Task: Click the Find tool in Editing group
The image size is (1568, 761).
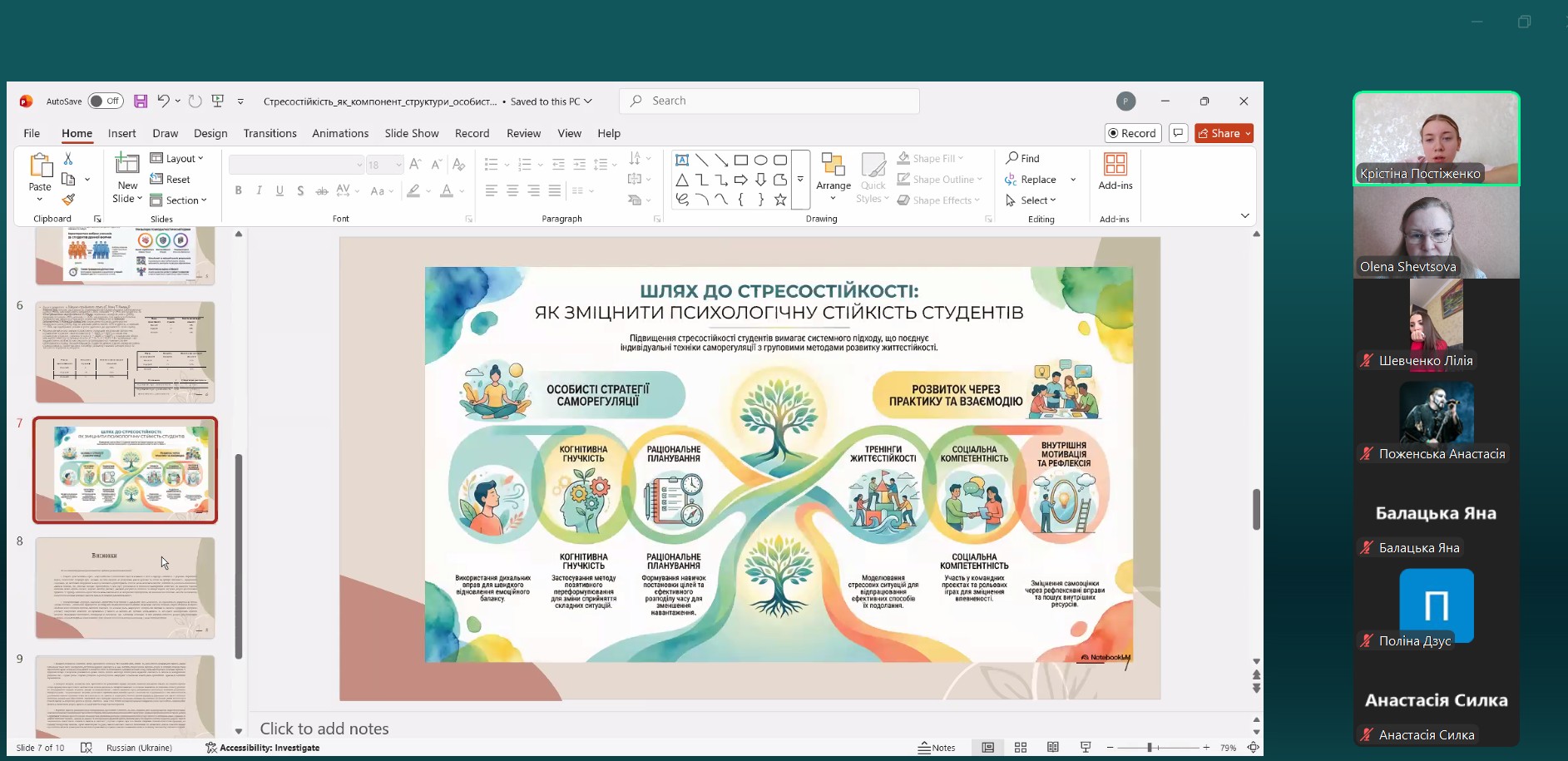Action: point(1022,158)
